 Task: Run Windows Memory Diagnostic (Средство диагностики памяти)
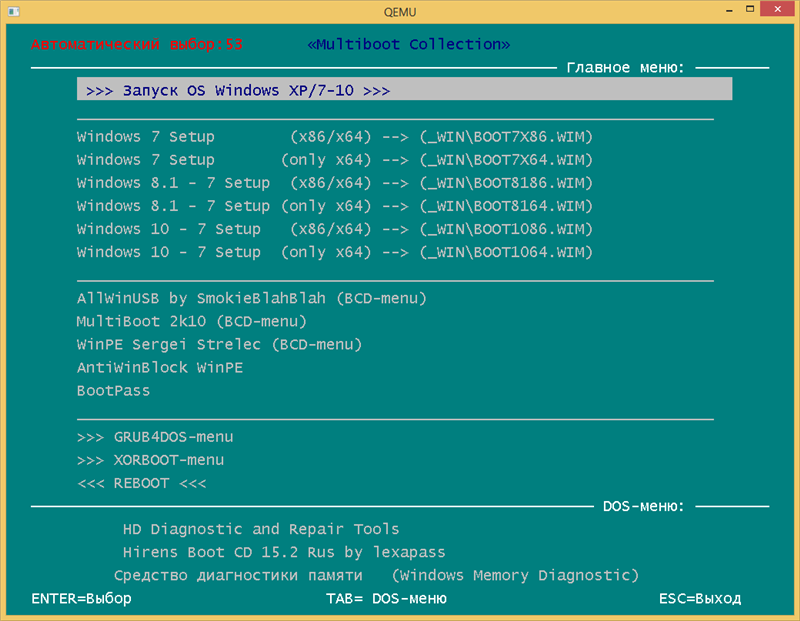click(376, 576)
